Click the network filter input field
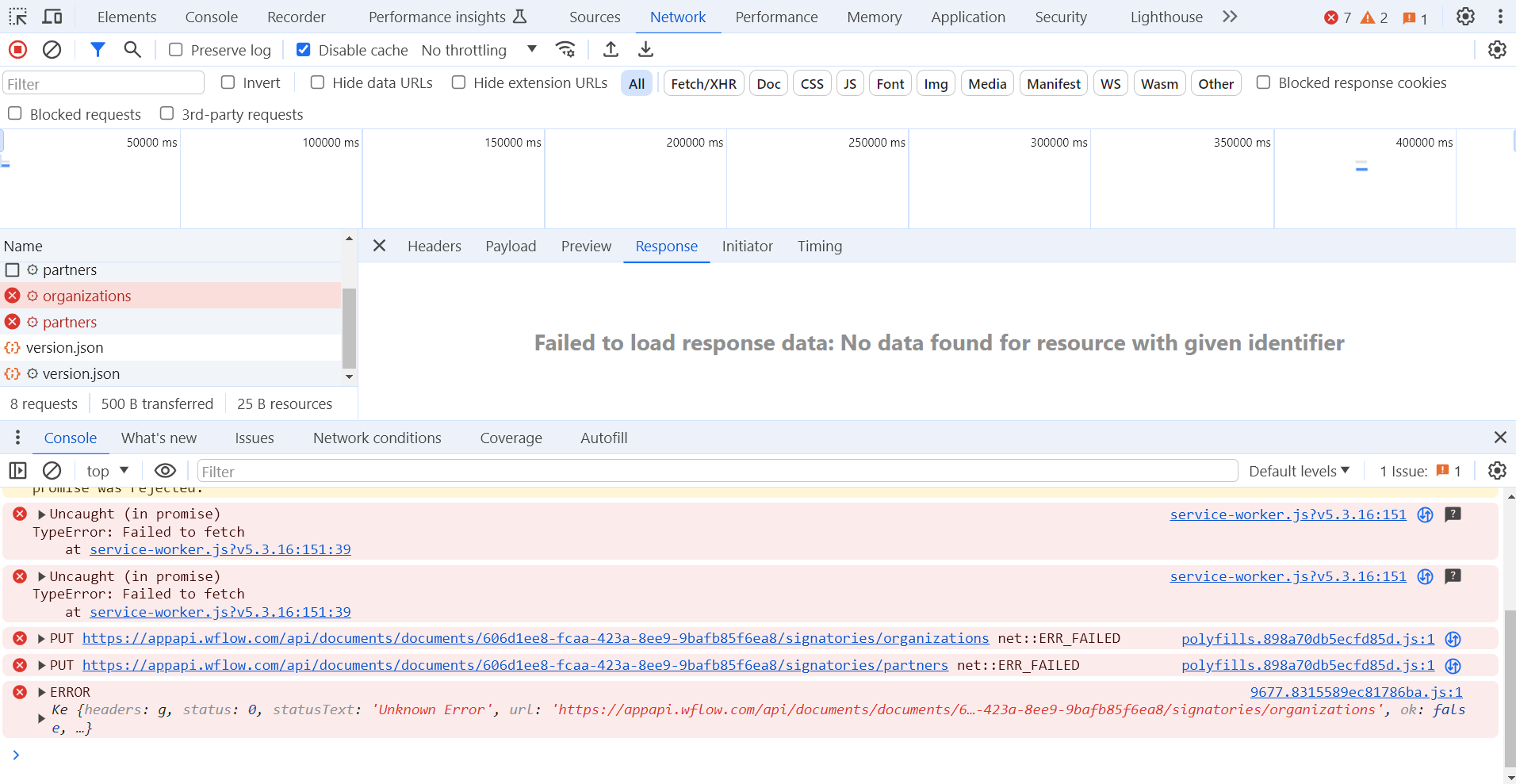 103,82
